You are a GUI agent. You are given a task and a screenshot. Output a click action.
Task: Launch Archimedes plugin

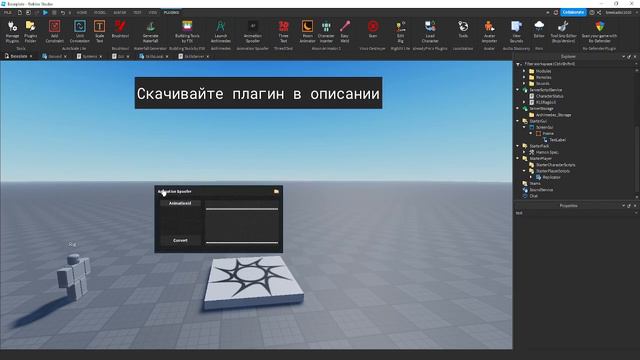(x=220, y=32)
